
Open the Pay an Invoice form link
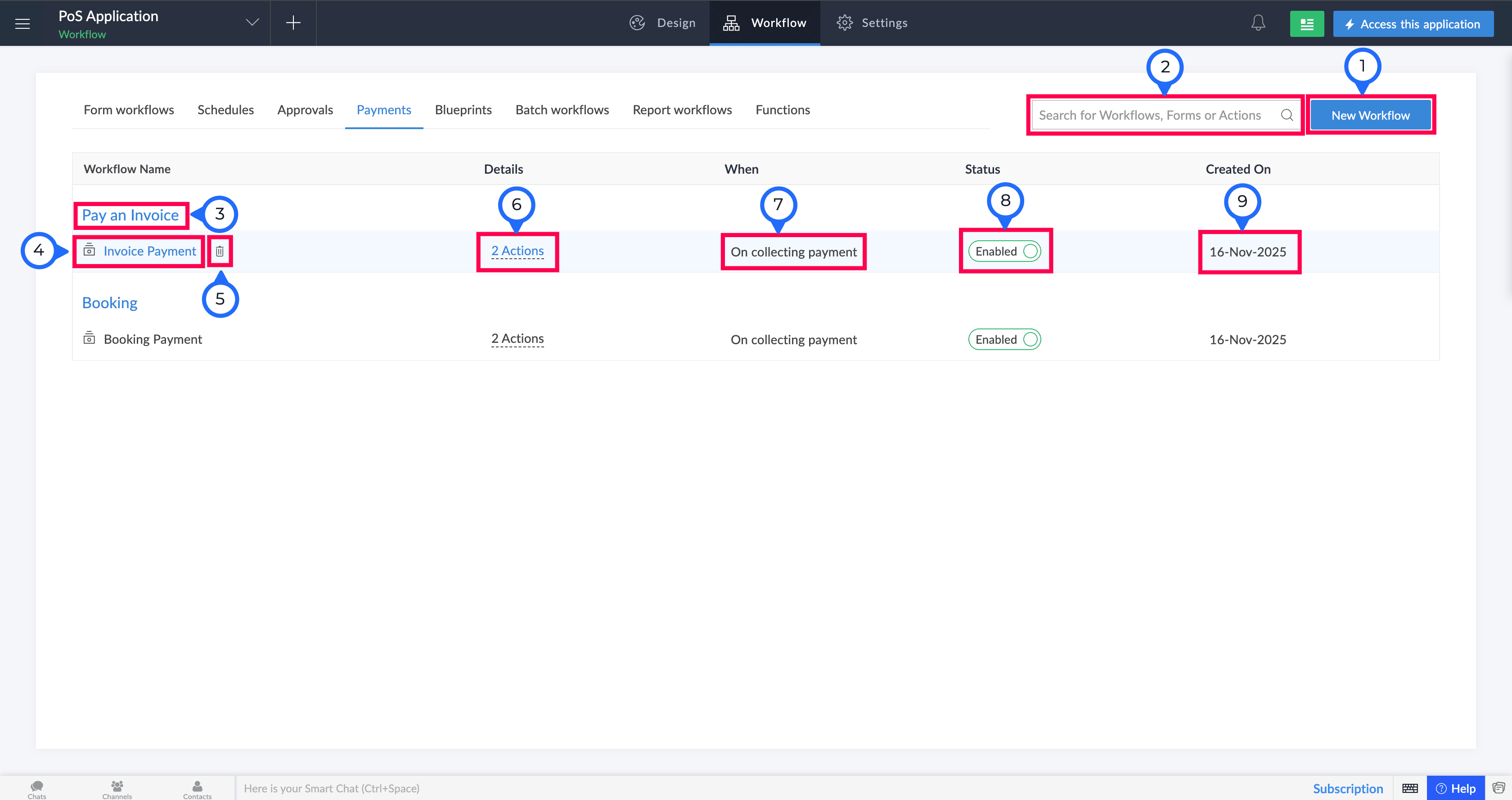click(130, 216)
